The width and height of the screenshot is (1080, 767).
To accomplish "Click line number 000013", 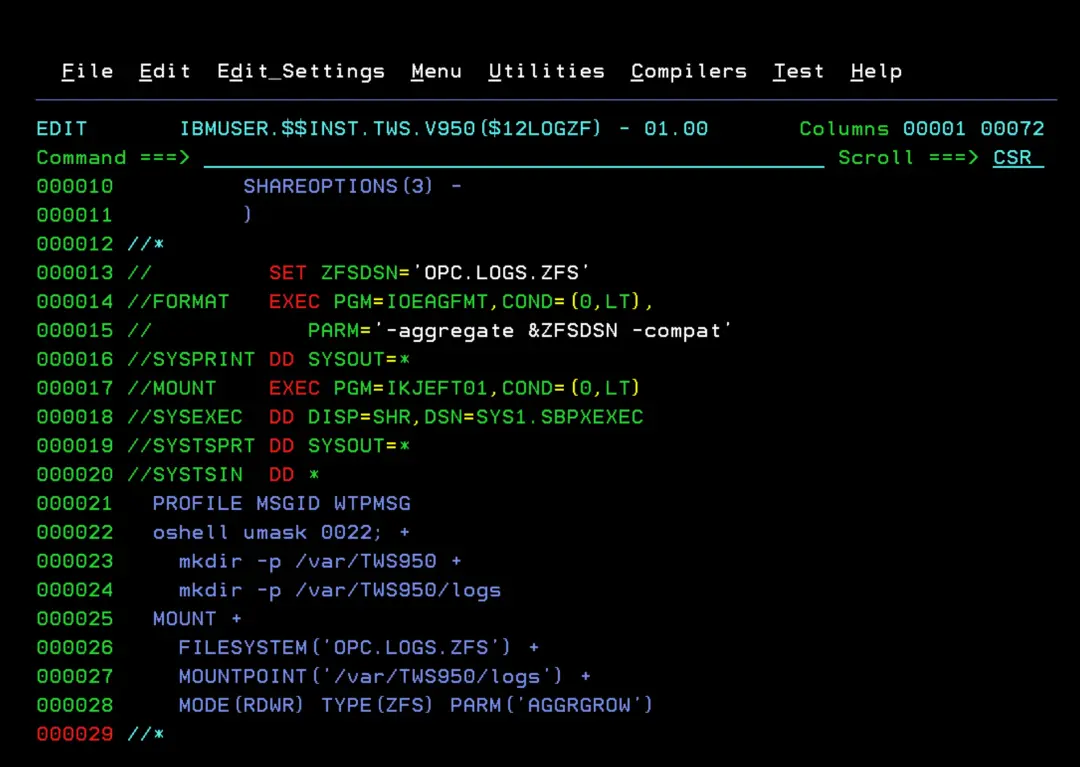I will pos(74,273).
